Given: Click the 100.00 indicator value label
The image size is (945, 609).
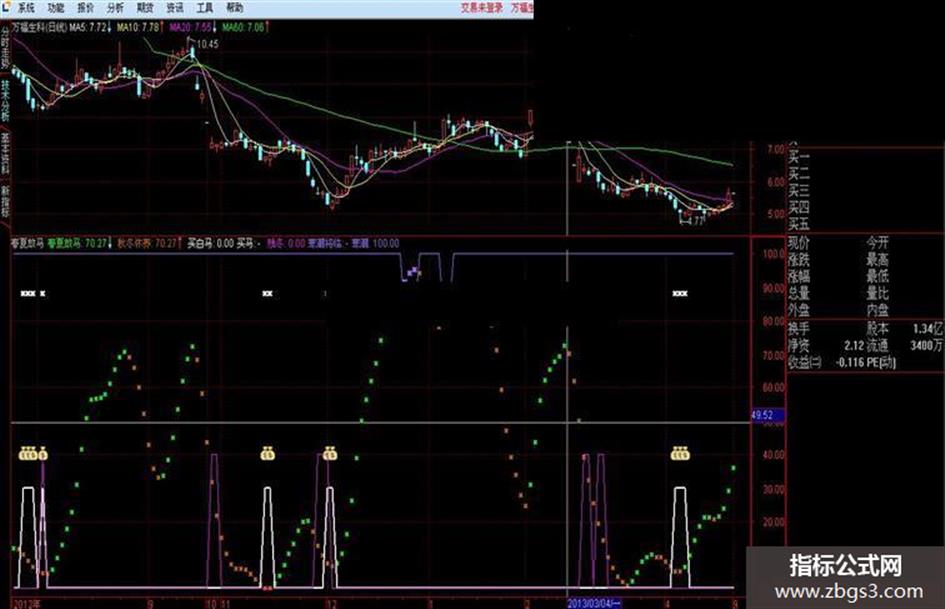Looking at the screenshot, I should (386, 244).
